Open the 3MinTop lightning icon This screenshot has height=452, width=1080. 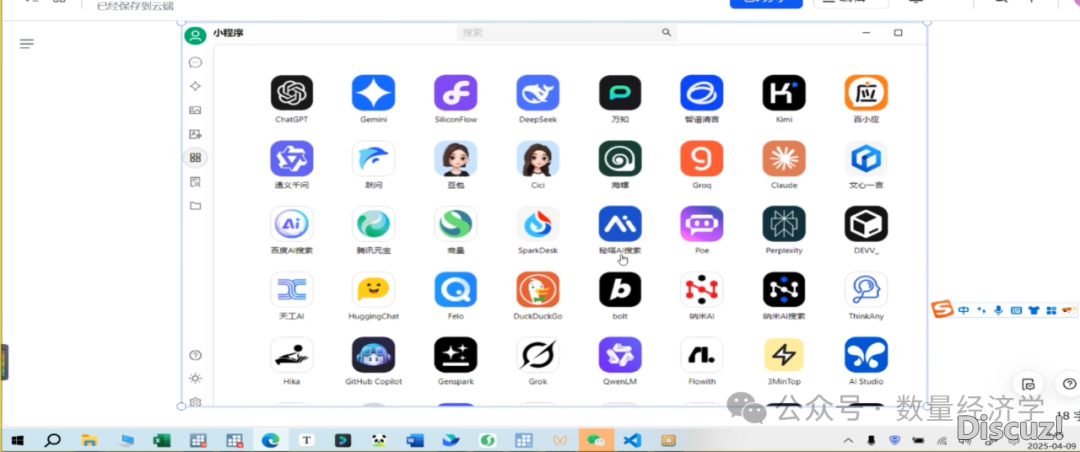pos(784,355)
